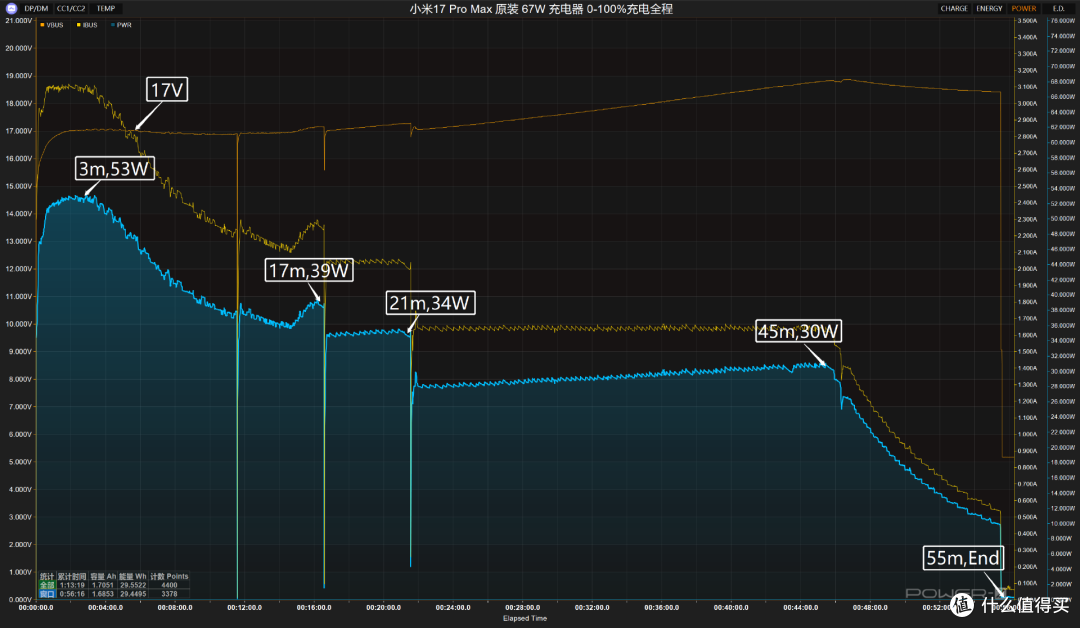The image size is (1080, 628).
Task: Click the Elapsed Time axis label
Action: pyautogui.click(x=525, y=618)
